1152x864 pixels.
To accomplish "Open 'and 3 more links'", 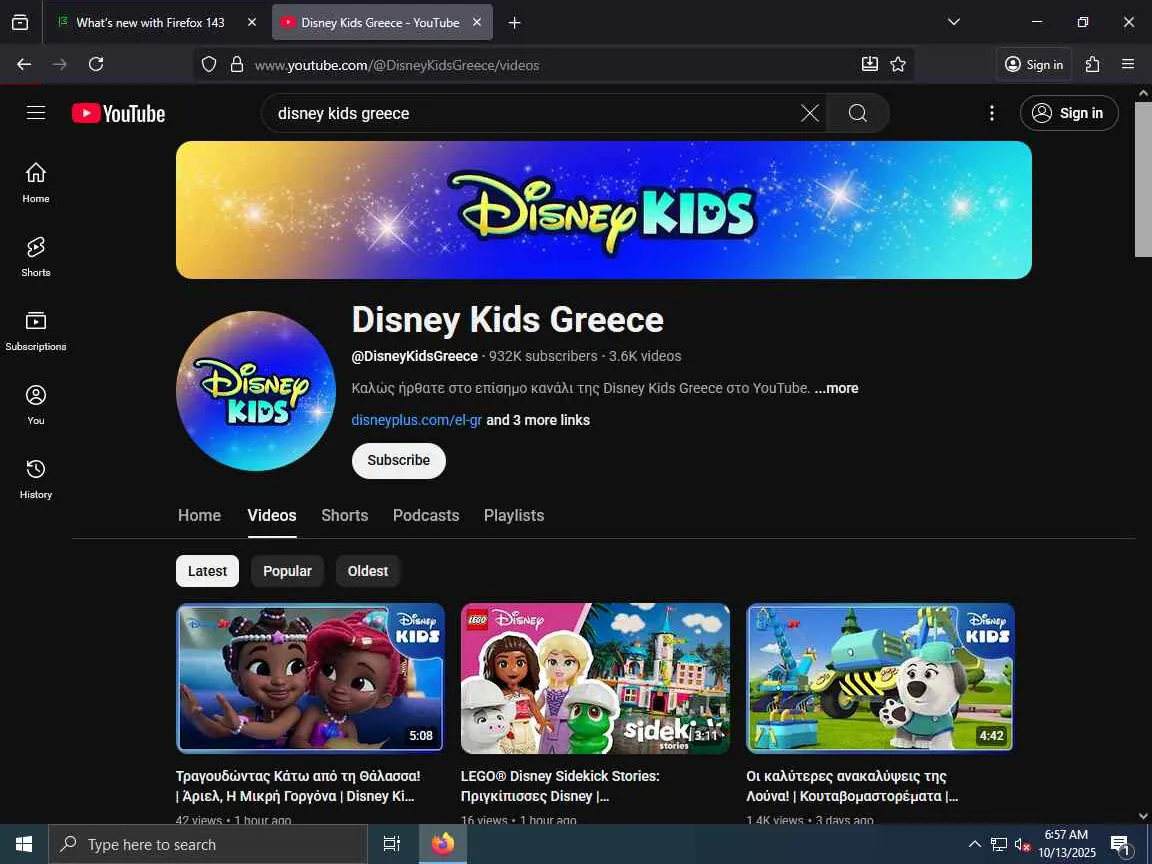I will click(x=538, y=420).
